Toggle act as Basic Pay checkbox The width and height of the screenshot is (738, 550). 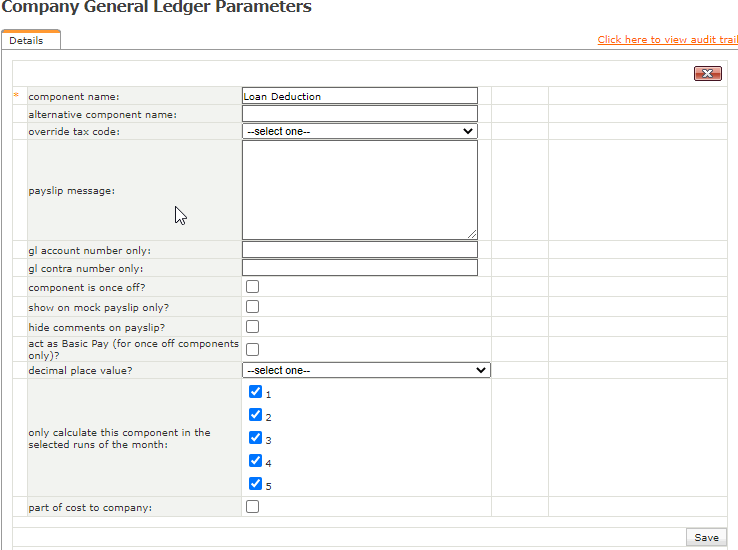click(253, 349)
